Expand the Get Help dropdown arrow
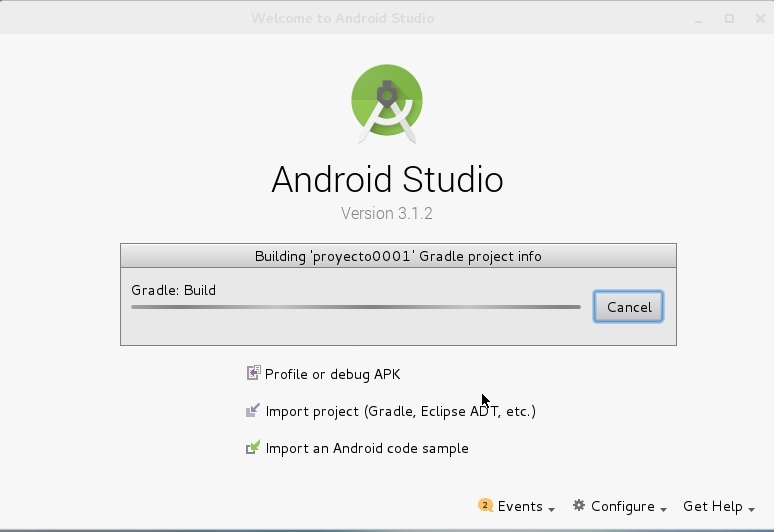This screenshot has width=774, height=532. [752, 509]
